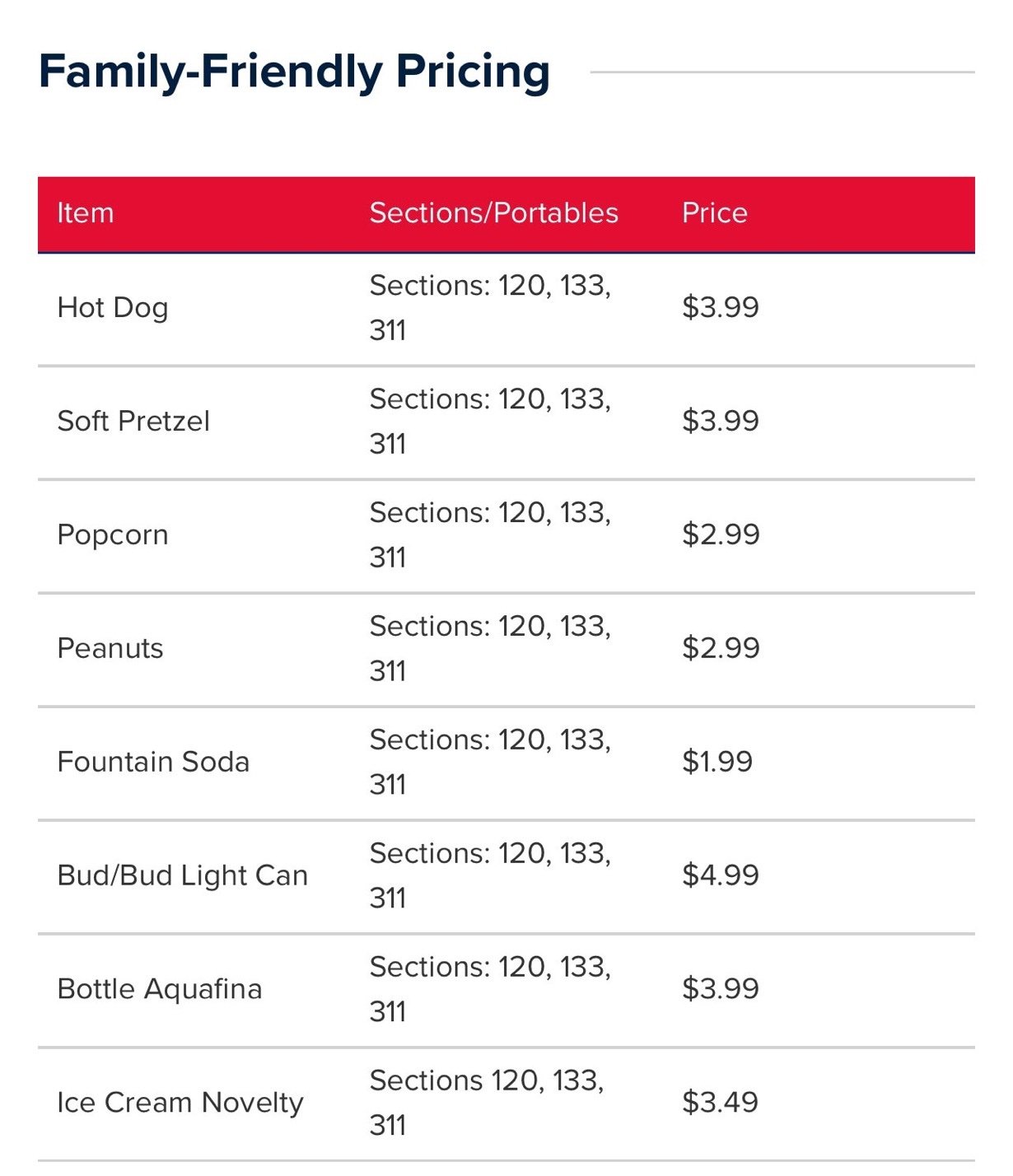Click the $3.49 Ice Cream price
This screenshot has height=1176, width=1013.
click(720, 1104)
